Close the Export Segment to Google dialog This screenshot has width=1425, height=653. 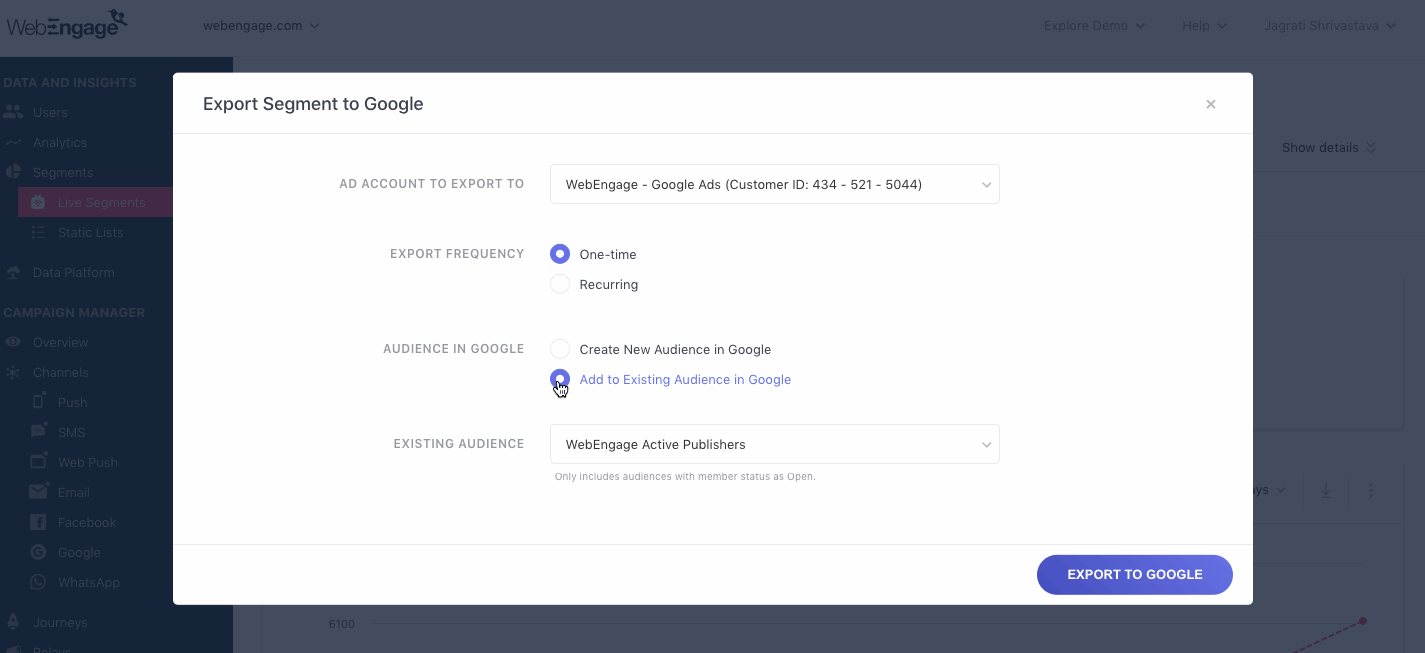[1211, 104]
